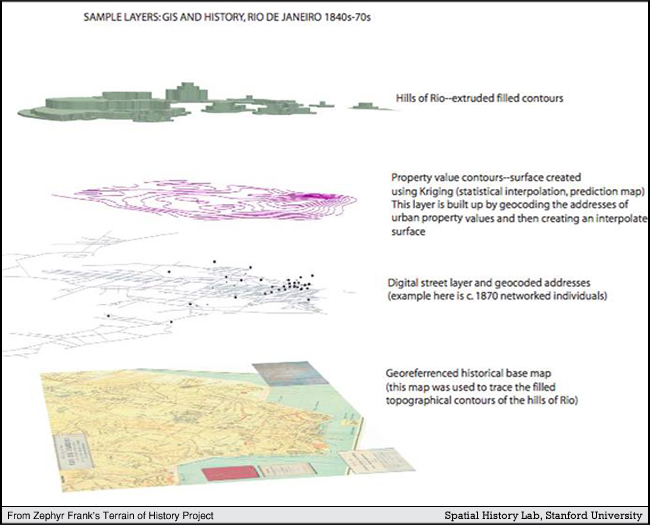The height and width of the screenshot is (525, 650).
Task: Click the small isolated green hill on the right
Action: click(x=363, y=100)
